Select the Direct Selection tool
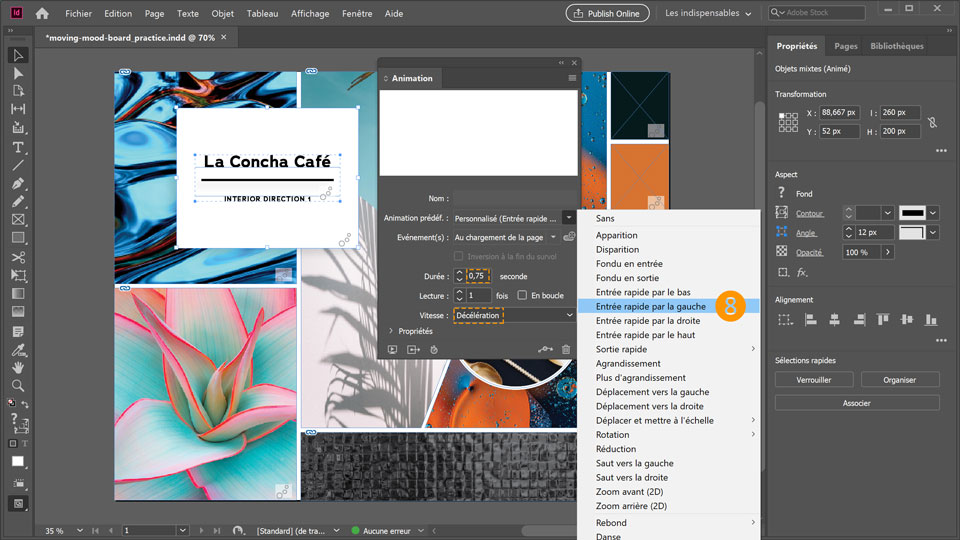960x540 pixels. tap(18, 73)
